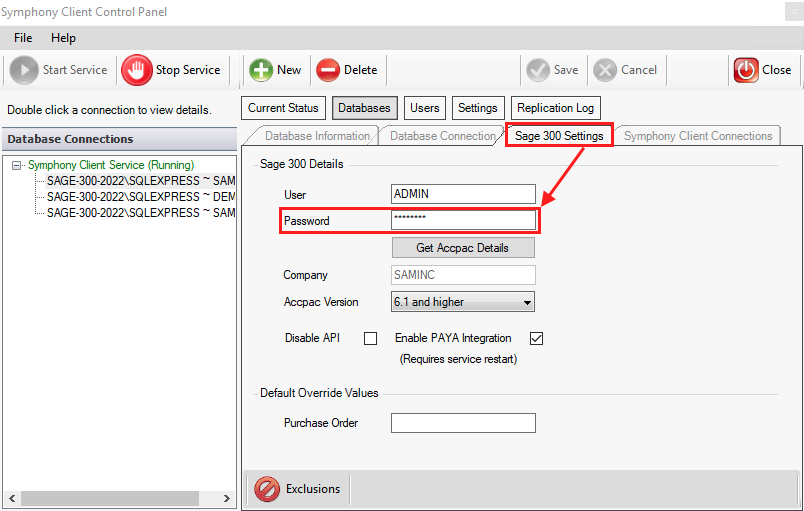Enable the Disable API checkbox

click(370, 338)
